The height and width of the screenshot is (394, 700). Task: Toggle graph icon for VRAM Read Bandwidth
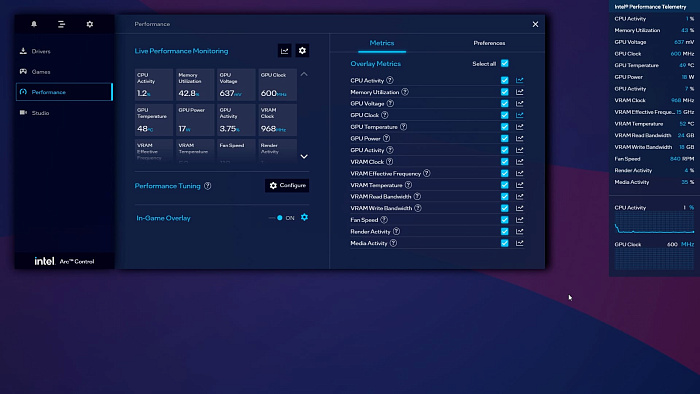(520, 197)
